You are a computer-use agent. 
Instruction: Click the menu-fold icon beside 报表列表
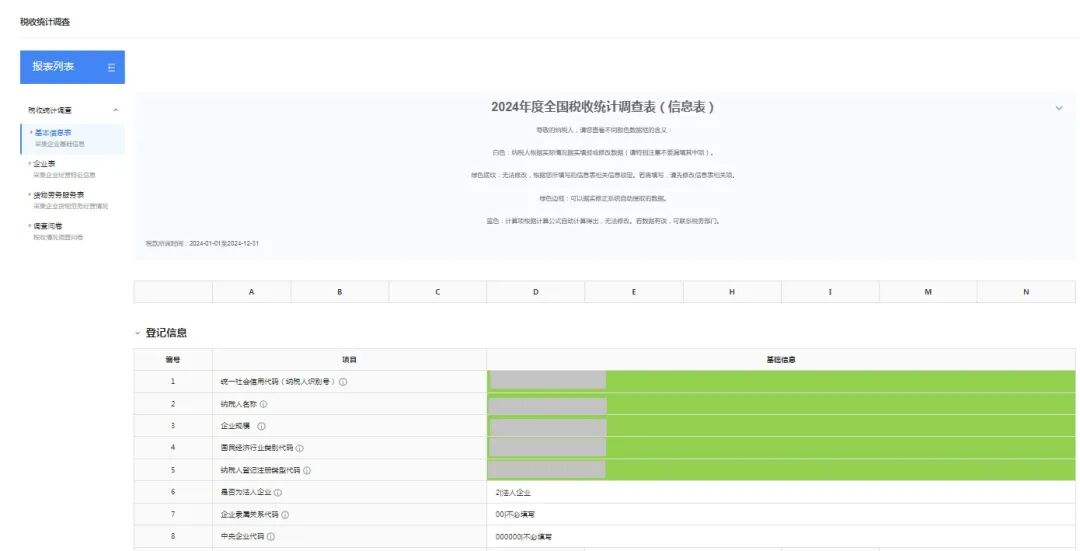(x=111, y=67)
